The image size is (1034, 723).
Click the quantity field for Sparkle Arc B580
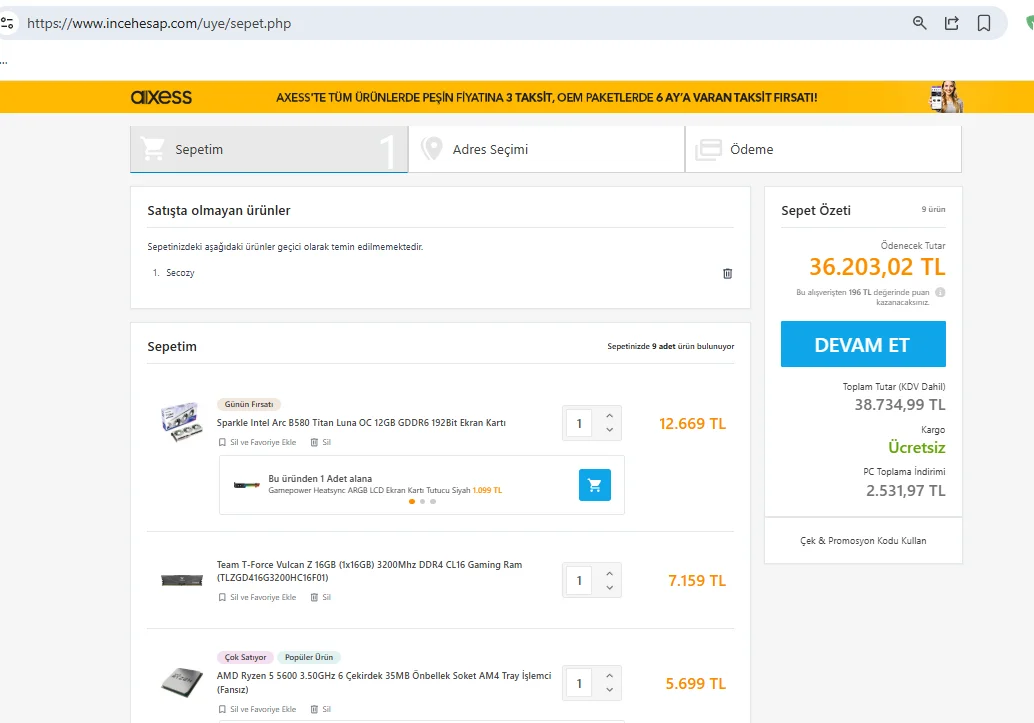click(580, 424)
